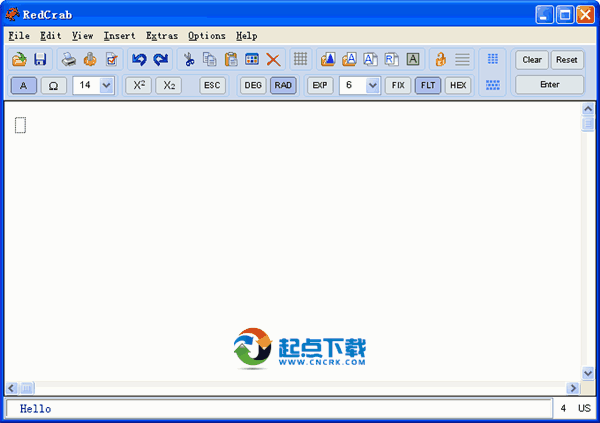The height and width of the screenshot is (423, 600).
Task: Open a file with the folder icon
Action: coord(19,59)
